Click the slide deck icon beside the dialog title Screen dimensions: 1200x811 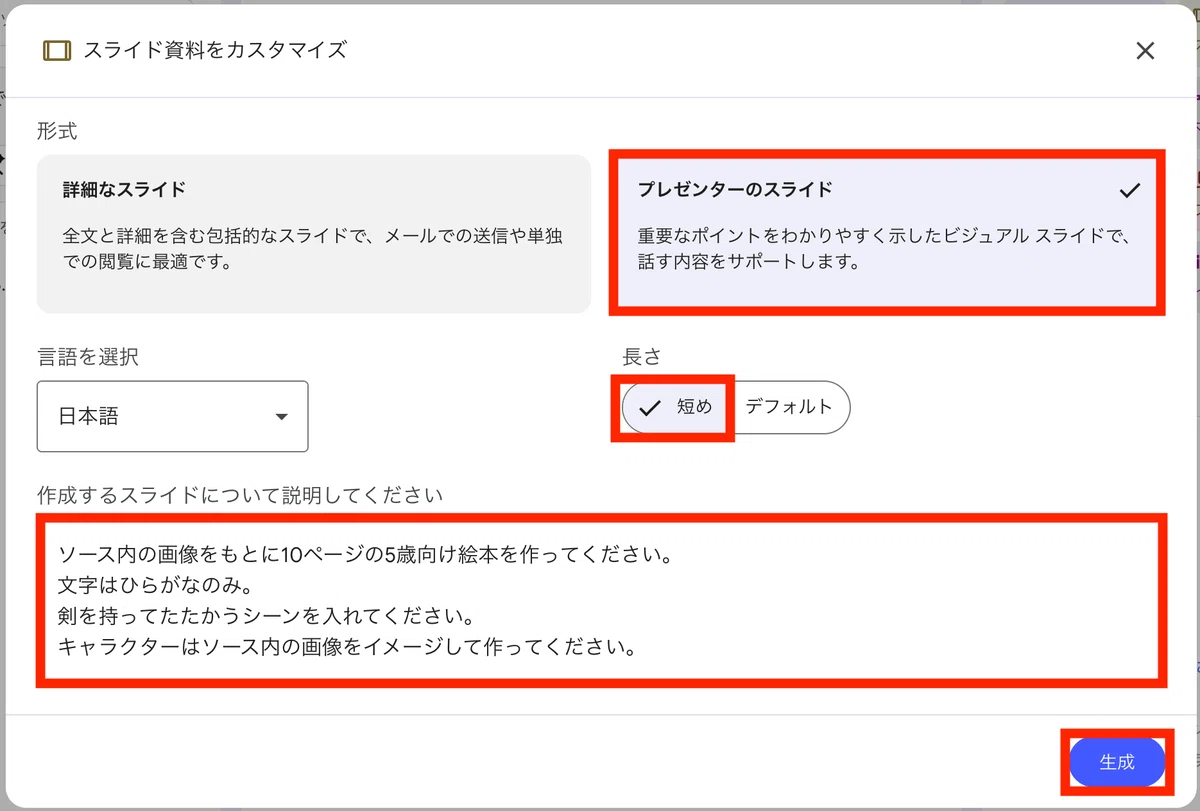coord(57,50)
